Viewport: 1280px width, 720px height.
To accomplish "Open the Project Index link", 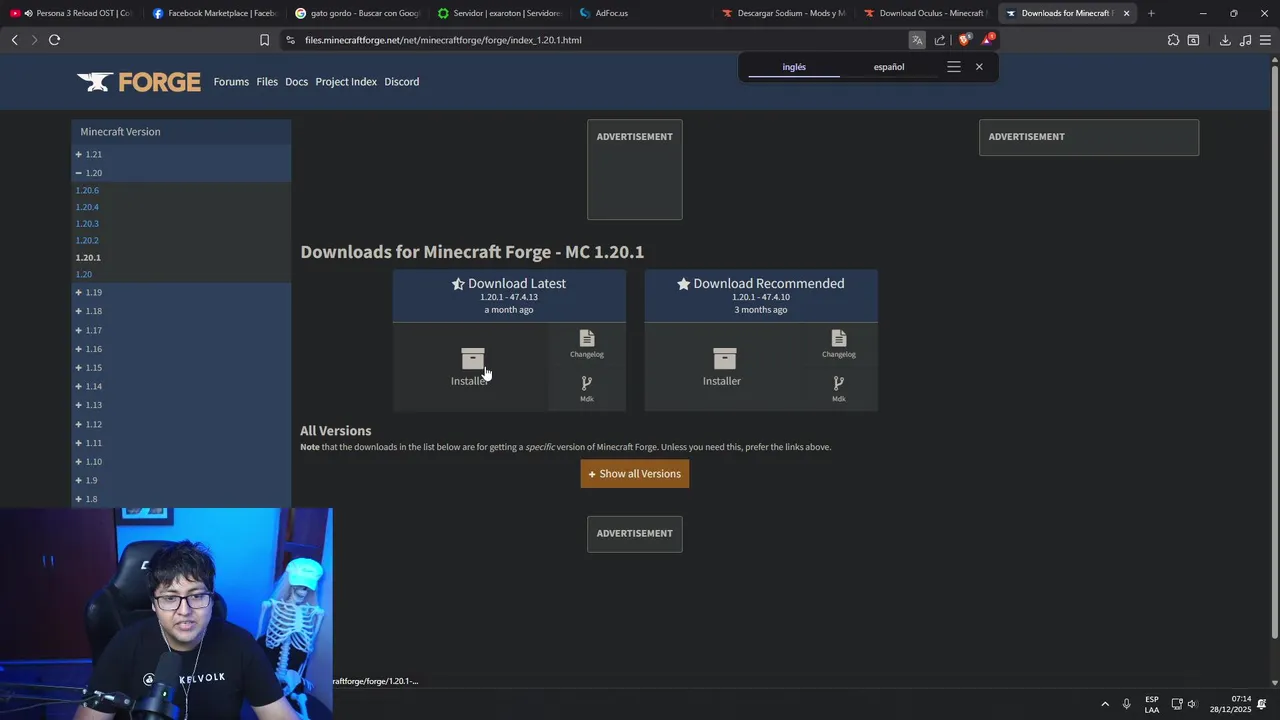I will (x=346, y=82).
